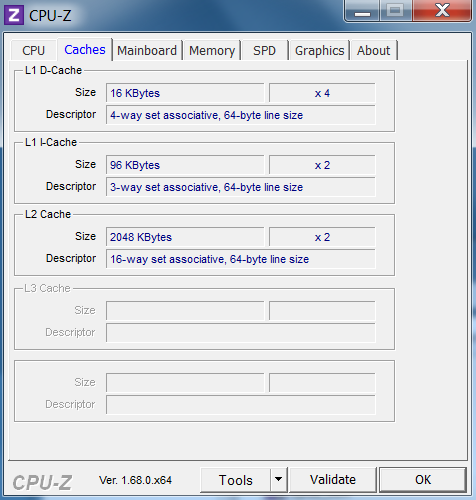Click L1 D-Cache size field 16 KBytes

tap(185, 93)
